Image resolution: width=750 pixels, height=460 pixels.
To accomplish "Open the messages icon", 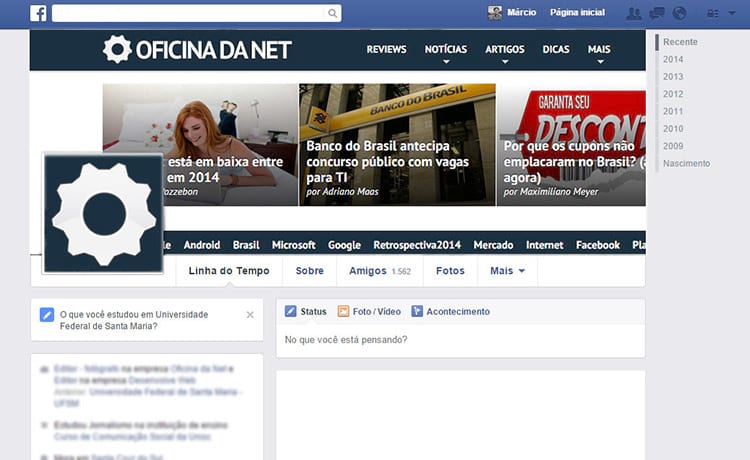I will 657,13.
